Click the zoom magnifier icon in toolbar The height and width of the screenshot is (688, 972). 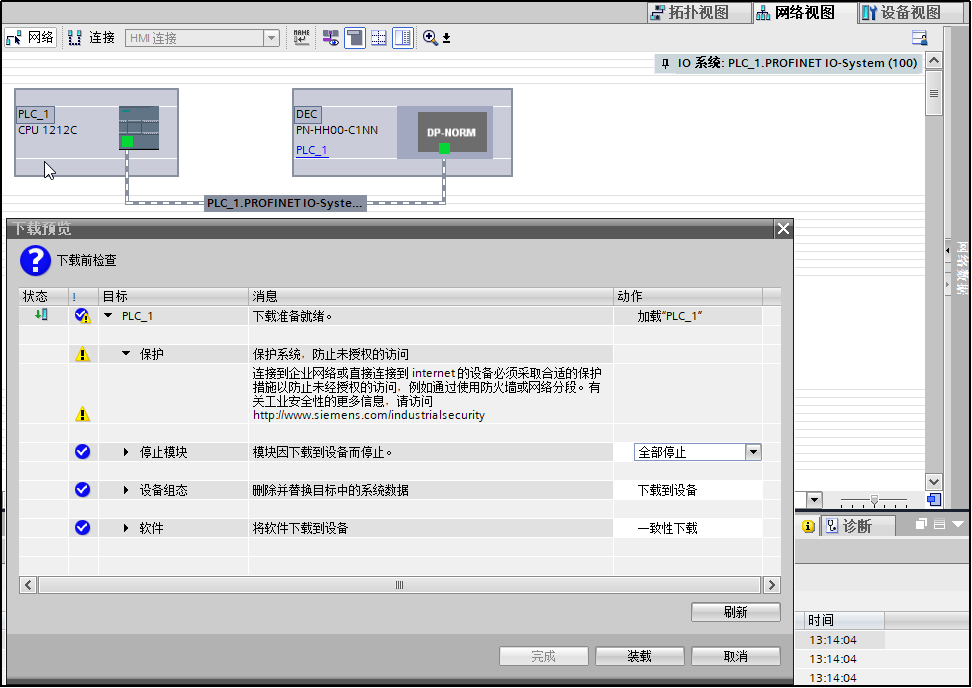[x=430, y=38]
